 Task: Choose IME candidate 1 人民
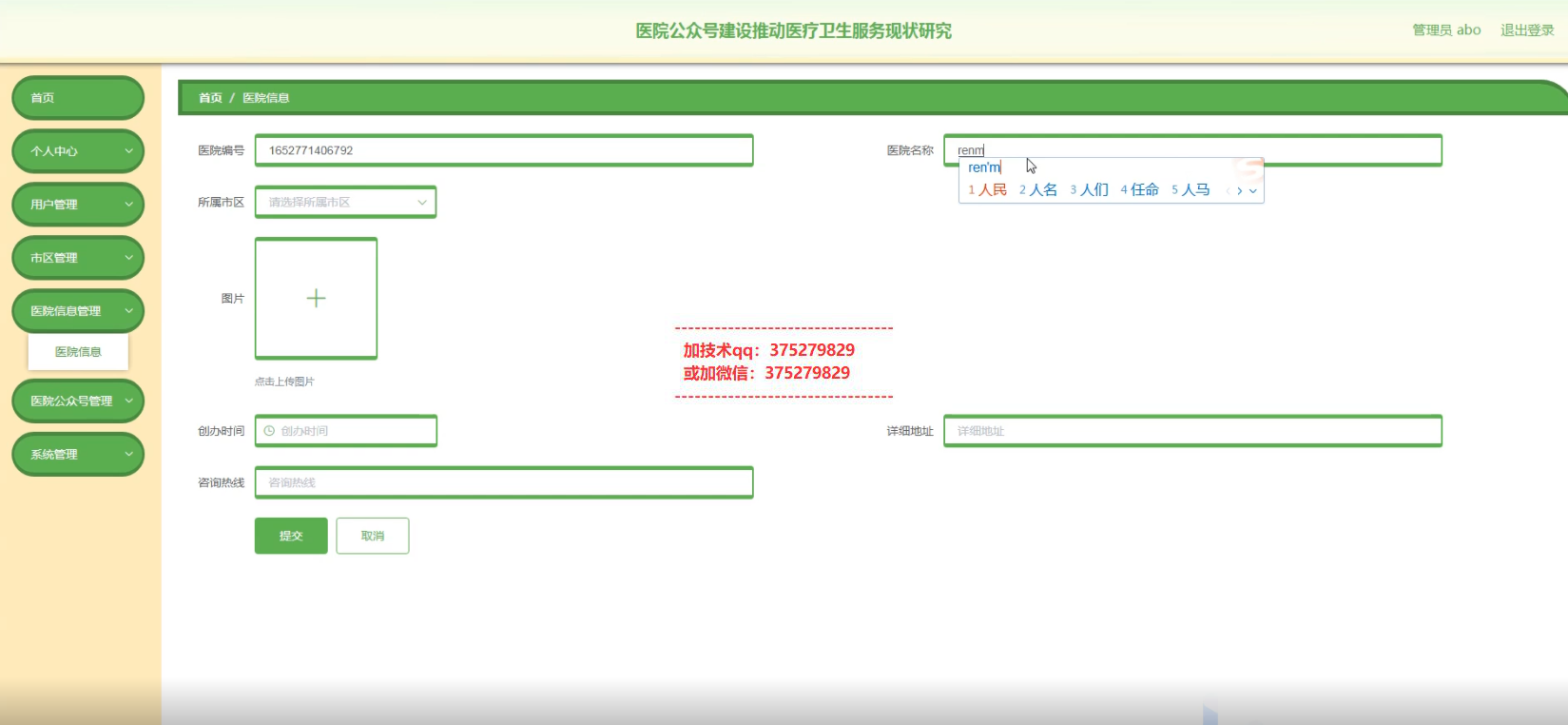(x=987, y=190)
